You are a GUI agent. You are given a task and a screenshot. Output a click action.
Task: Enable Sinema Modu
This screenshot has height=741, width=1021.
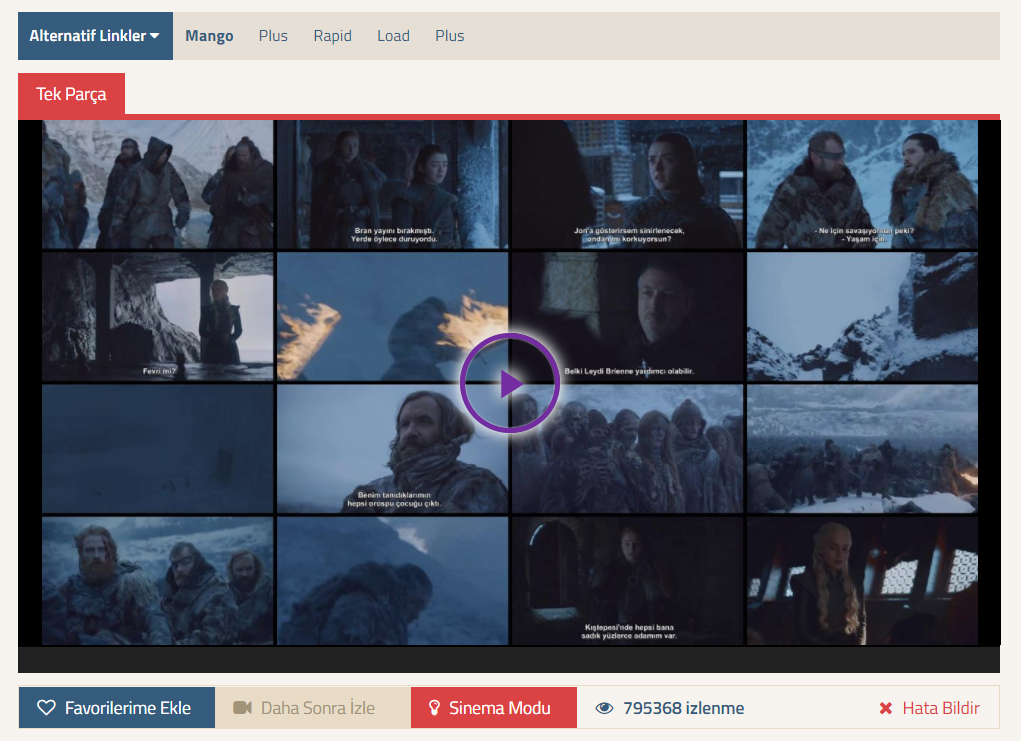(494, 708)
